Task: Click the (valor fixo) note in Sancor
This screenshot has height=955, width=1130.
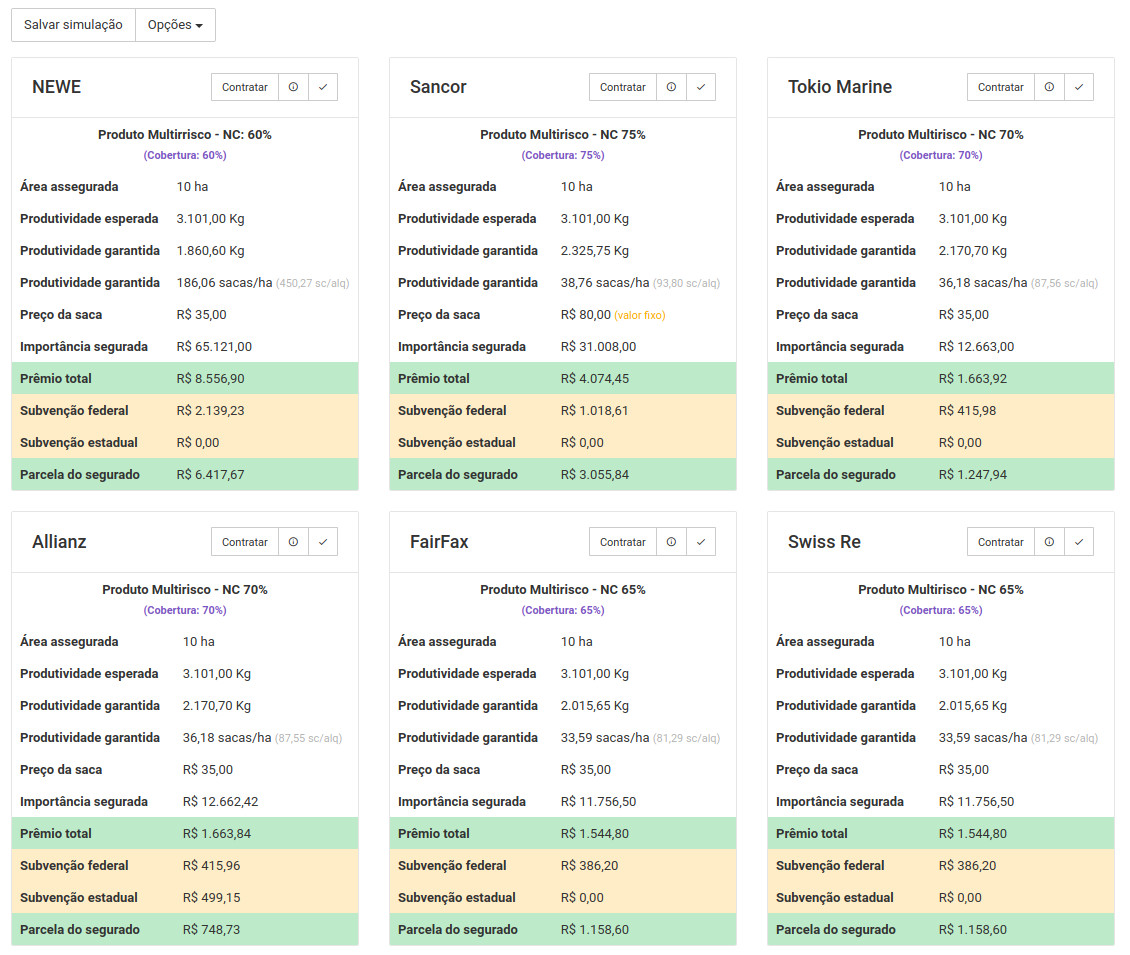Action: pyautogui.click(x=639, y=315)
